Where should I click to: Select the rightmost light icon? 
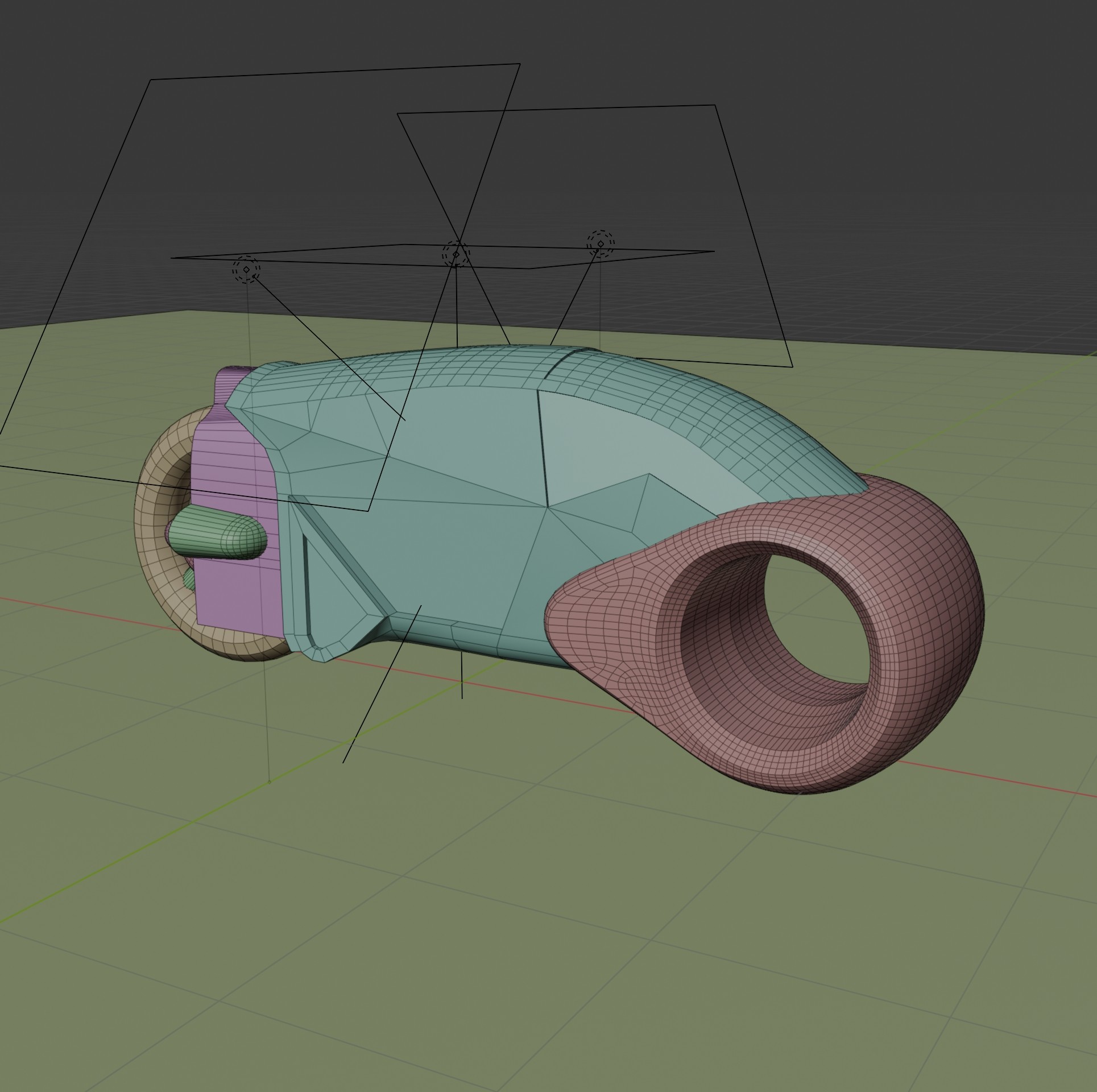[x=601, y=244]
